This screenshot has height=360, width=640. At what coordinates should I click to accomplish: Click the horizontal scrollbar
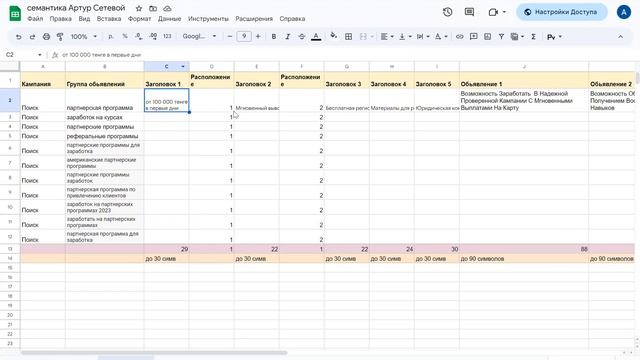pyautogui.click(x=154, y=353)
